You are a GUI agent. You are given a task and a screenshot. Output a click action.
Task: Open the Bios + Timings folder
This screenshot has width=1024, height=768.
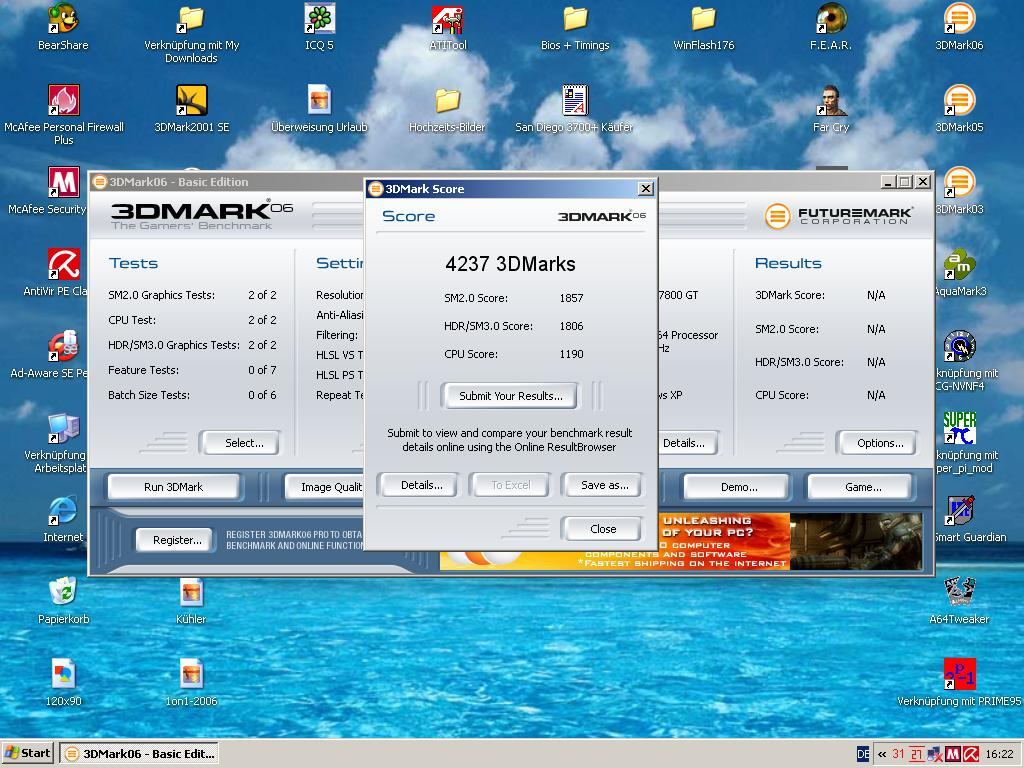click(x=575, y=18)
